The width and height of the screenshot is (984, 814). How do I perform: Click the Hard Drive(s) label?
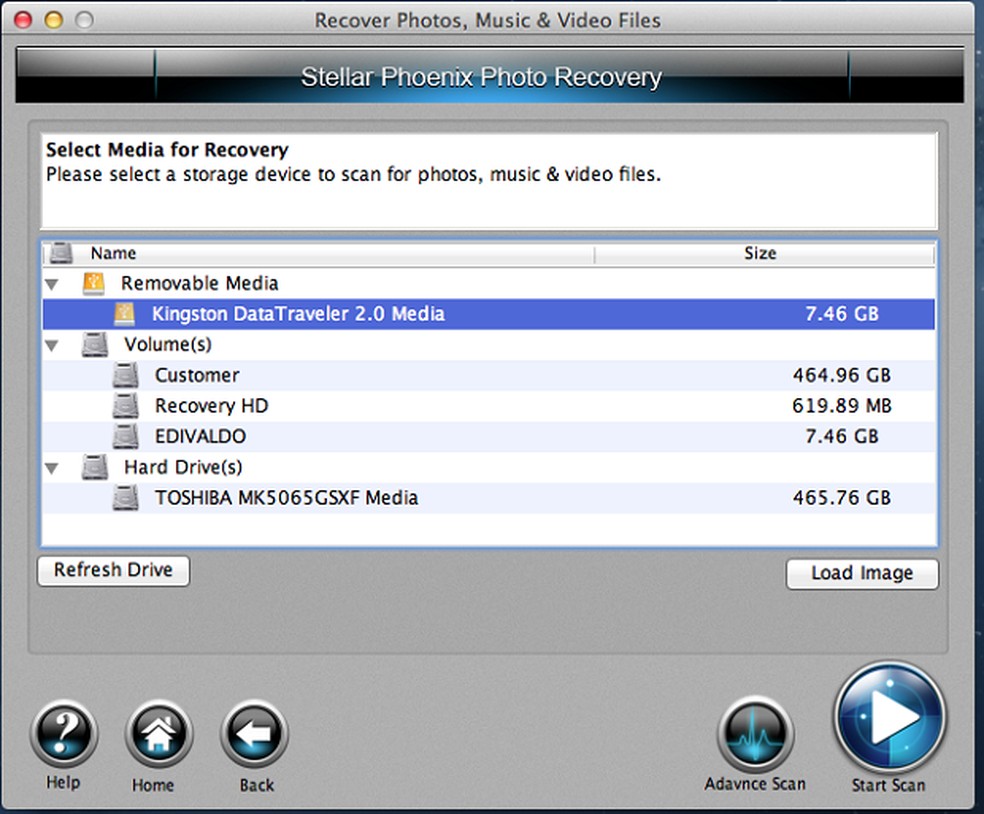point(183,468)
